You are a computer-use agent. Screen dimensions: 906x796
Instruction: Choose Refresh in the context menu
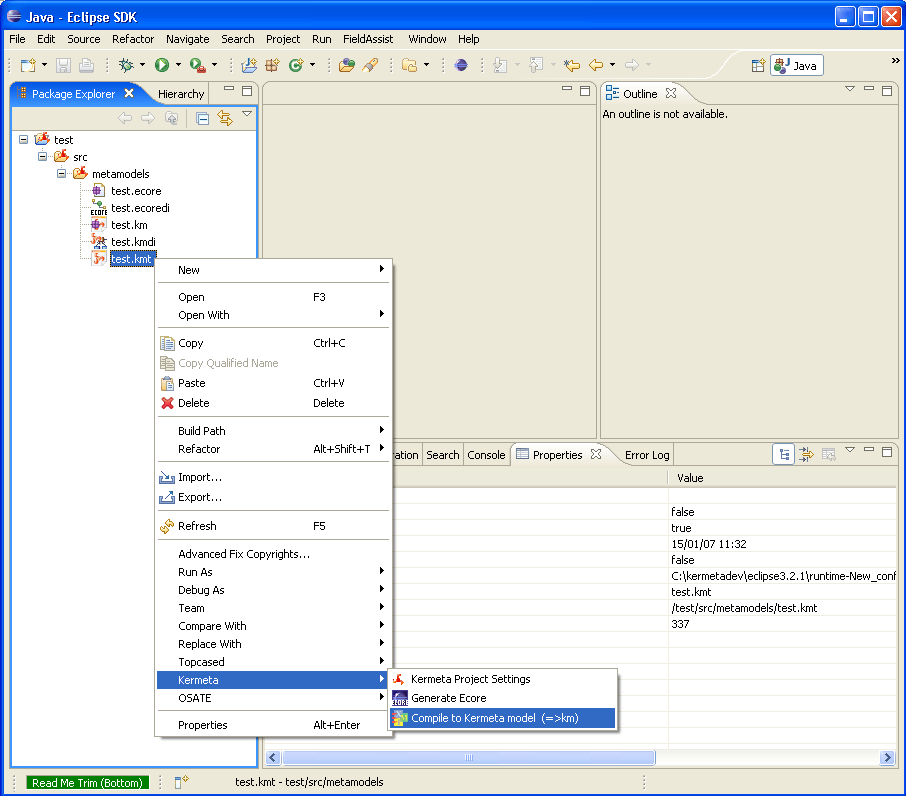[x=273, y=526]
